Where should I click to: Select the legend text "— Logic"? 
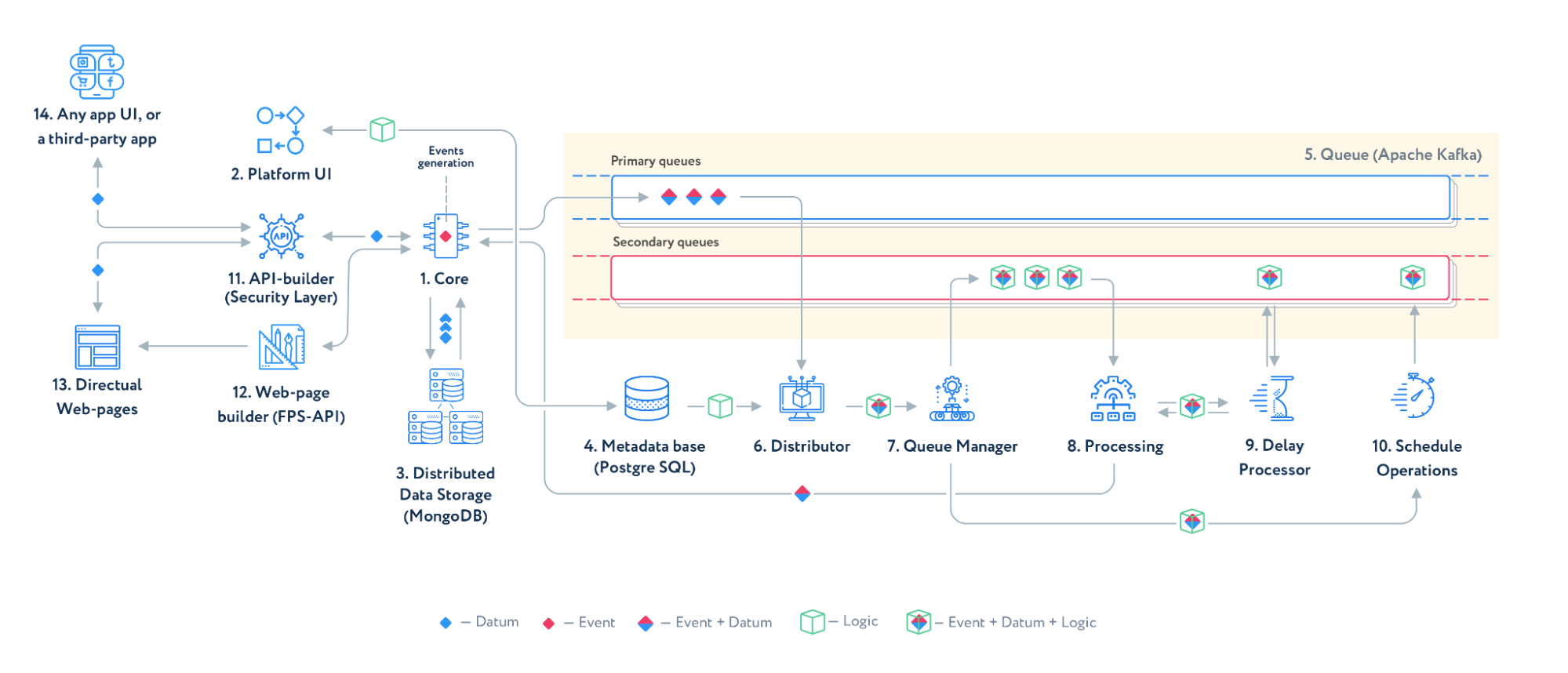[x=853, y=621]
